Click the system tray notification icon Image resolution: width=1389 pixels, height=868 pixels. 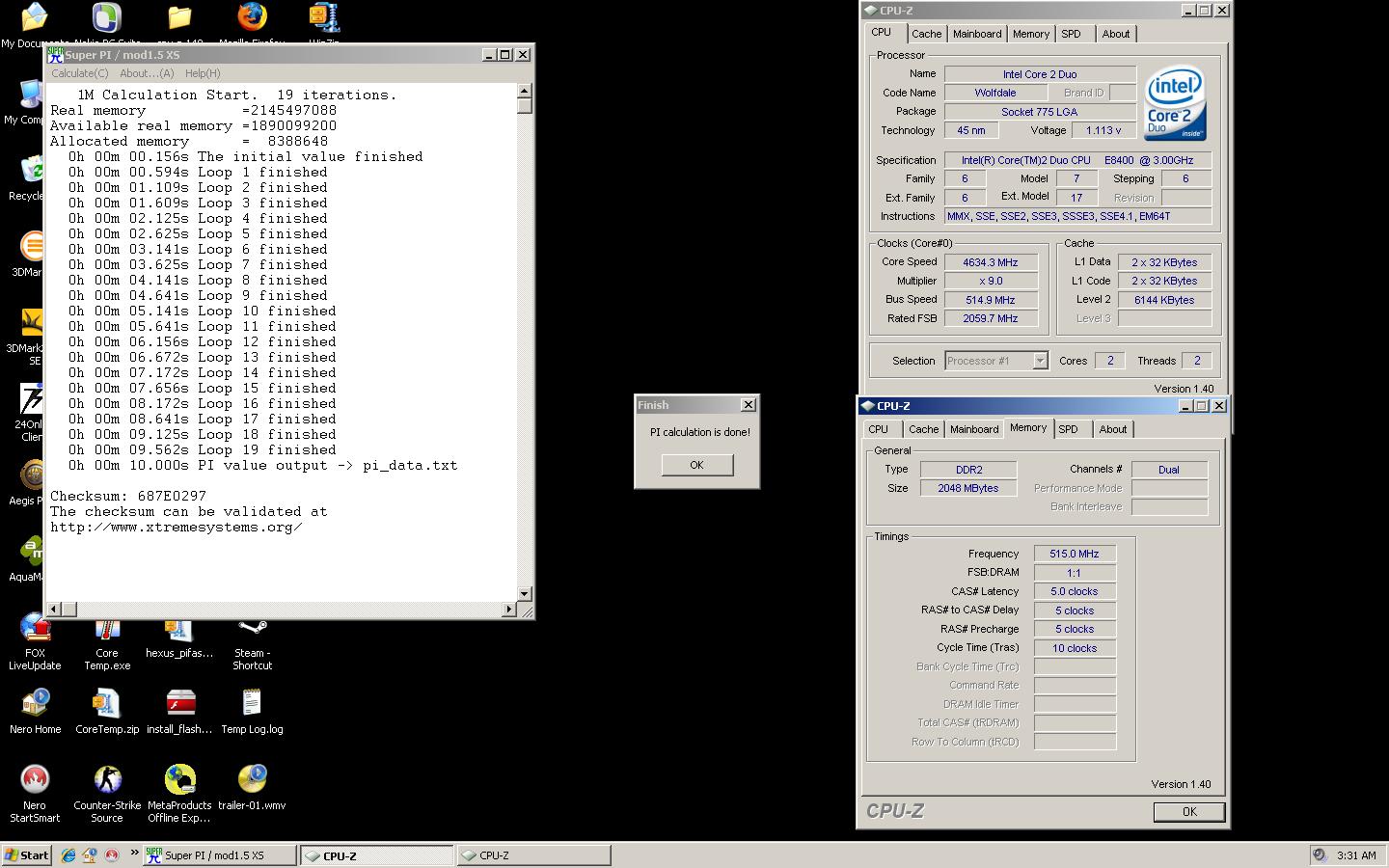[x=1319, y=854]
